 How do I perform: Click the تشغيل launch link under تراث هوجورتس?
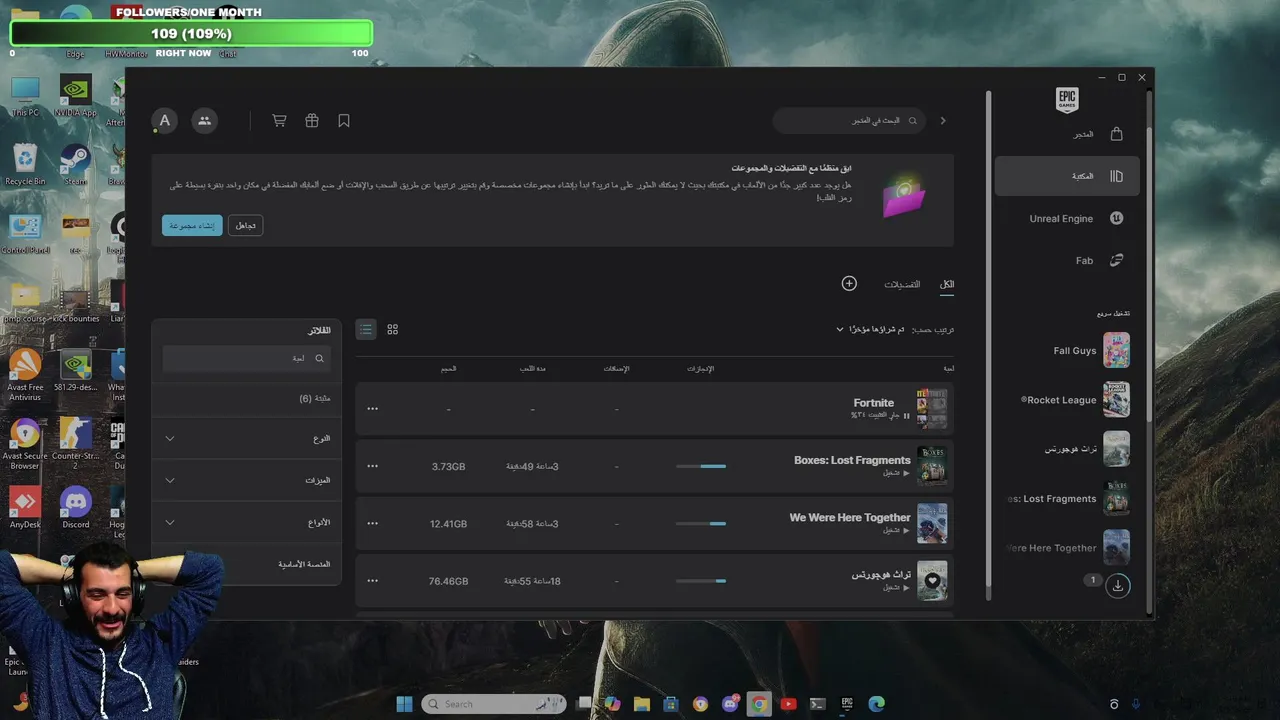point(895,587)
